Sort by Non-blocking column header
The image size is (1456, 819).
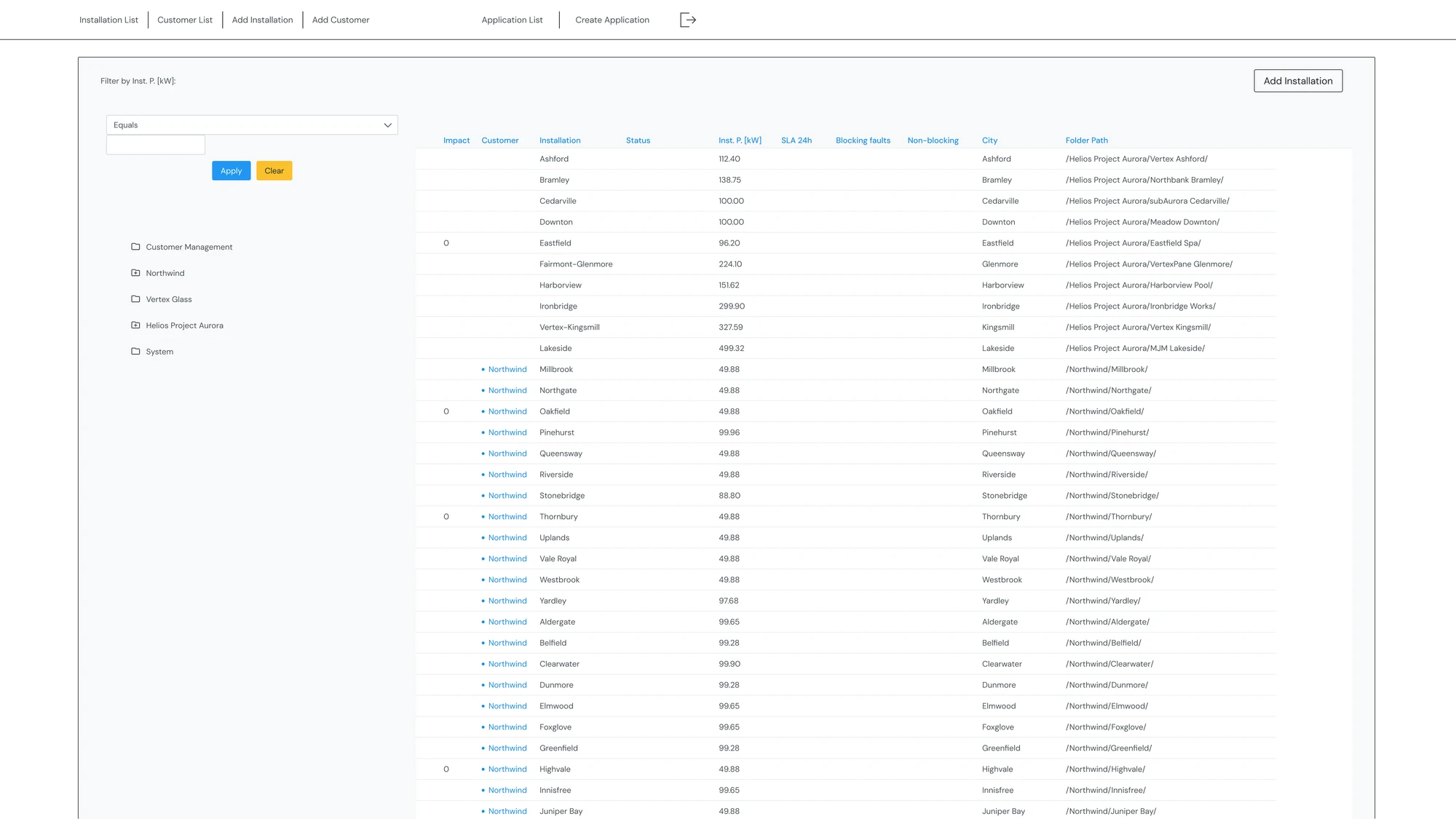coord(933,141)
